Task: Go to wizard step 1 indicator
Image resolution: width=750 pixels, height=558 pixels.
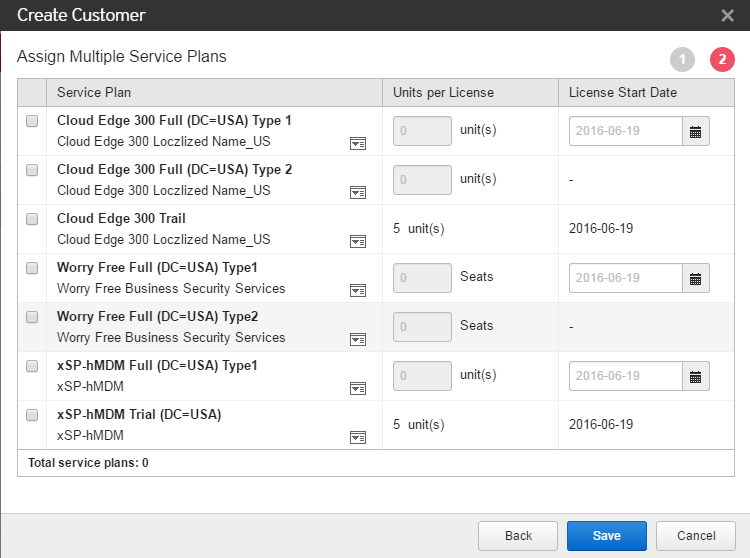Action: point(682,60)
